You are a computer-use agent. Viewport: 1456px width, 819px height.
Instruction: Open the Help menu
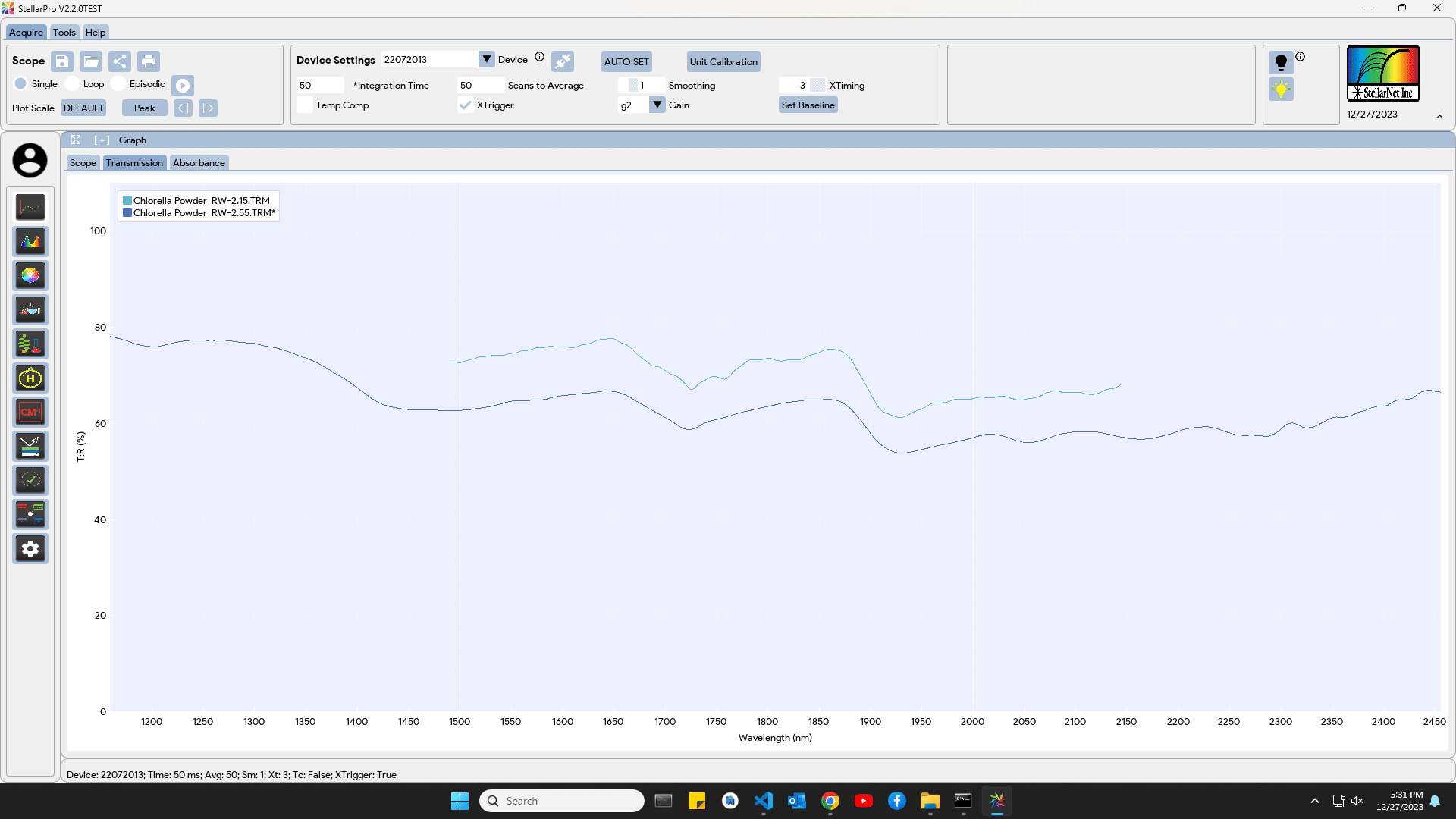96,32
